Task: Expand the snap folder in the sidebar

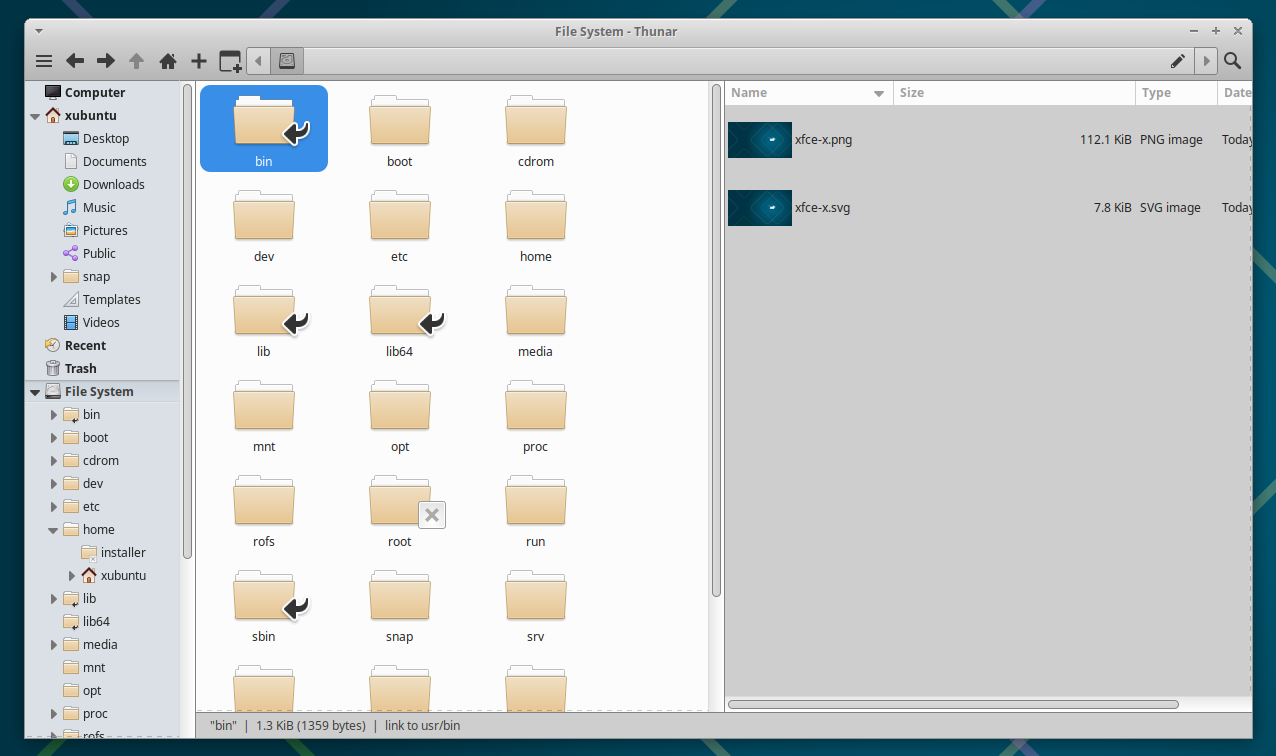Action: tap(54, 276)
